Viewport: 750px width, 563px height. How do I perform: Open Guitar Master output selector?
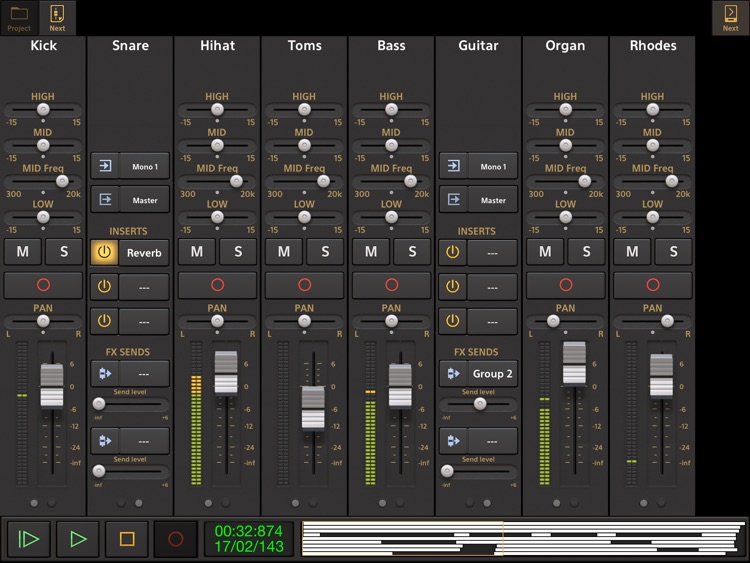493,199
